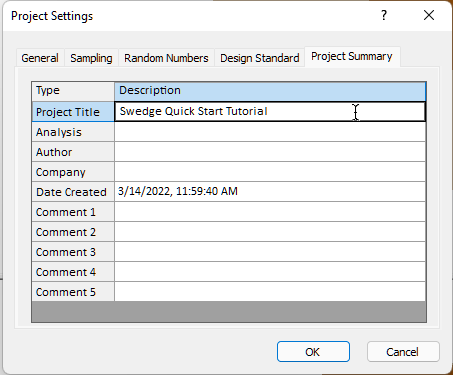Click the Comment 5 description cell
The height and width of the screenshot is (375, 453).
click(270, 292)
